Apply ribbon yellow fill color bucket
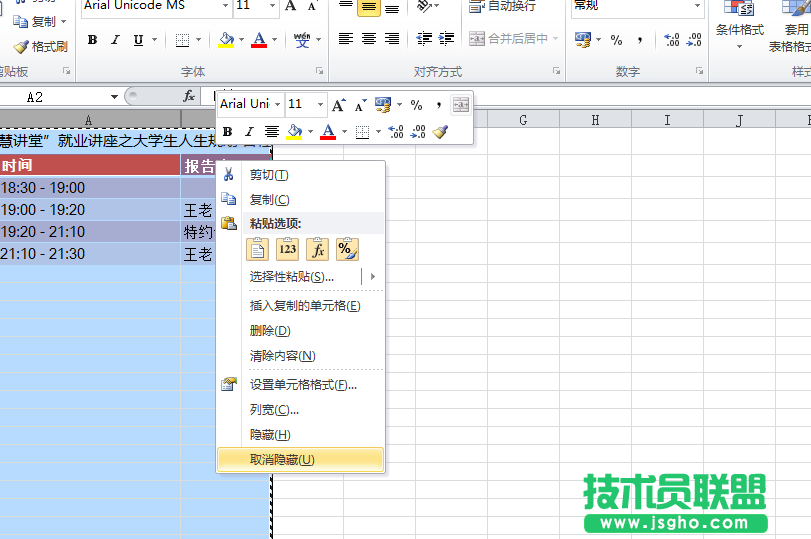The image size is (811, 539). point(226,40)
